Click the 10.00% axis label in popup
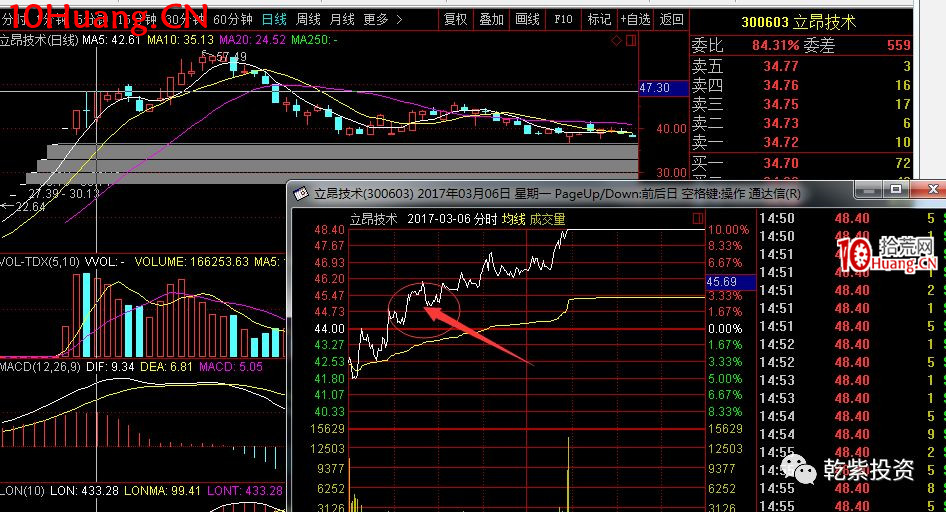 pyautogui.click(x=728, y=230)
